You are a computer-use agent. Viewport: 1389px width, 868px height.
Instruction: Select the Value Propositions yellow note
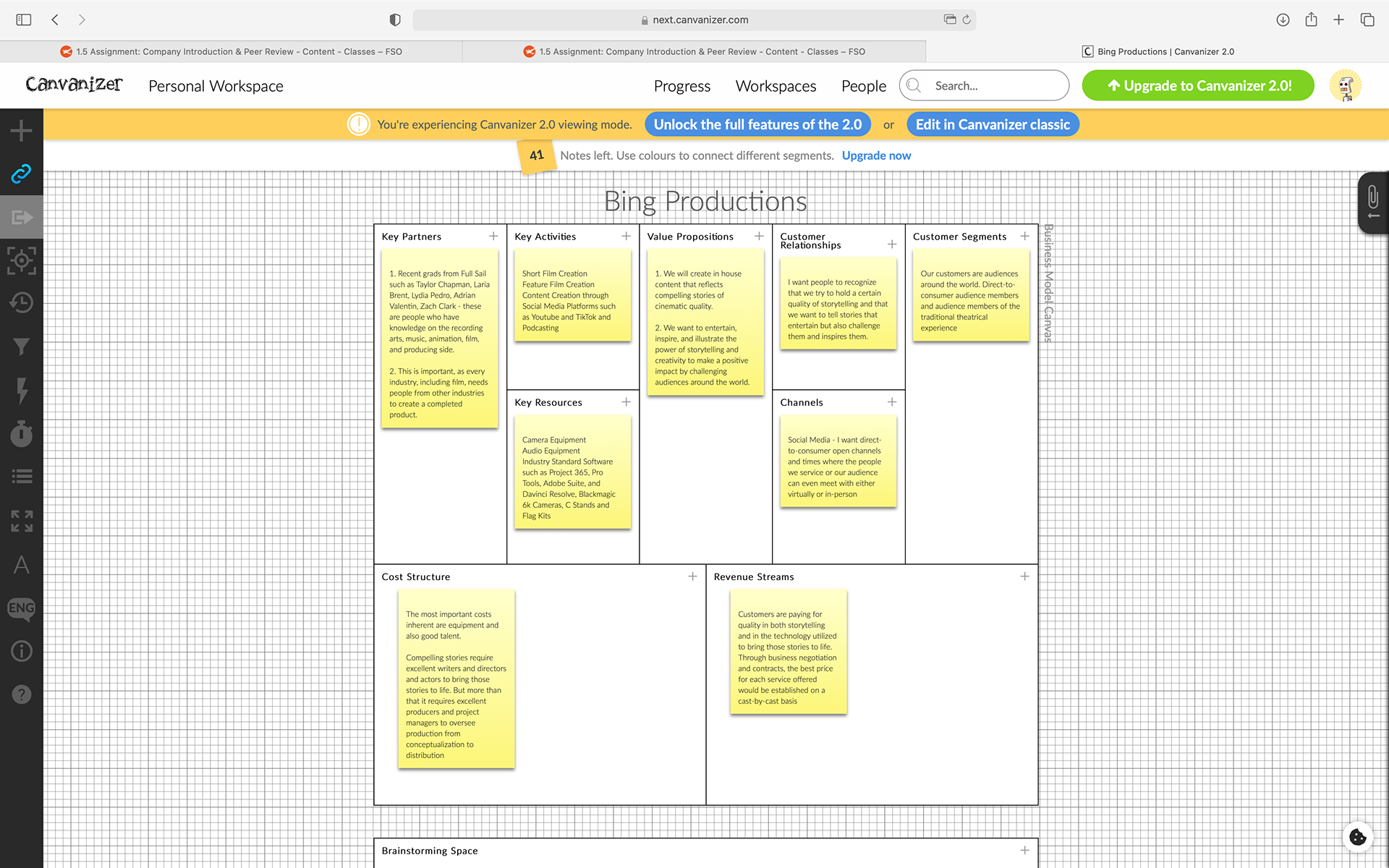click(705, 323)
